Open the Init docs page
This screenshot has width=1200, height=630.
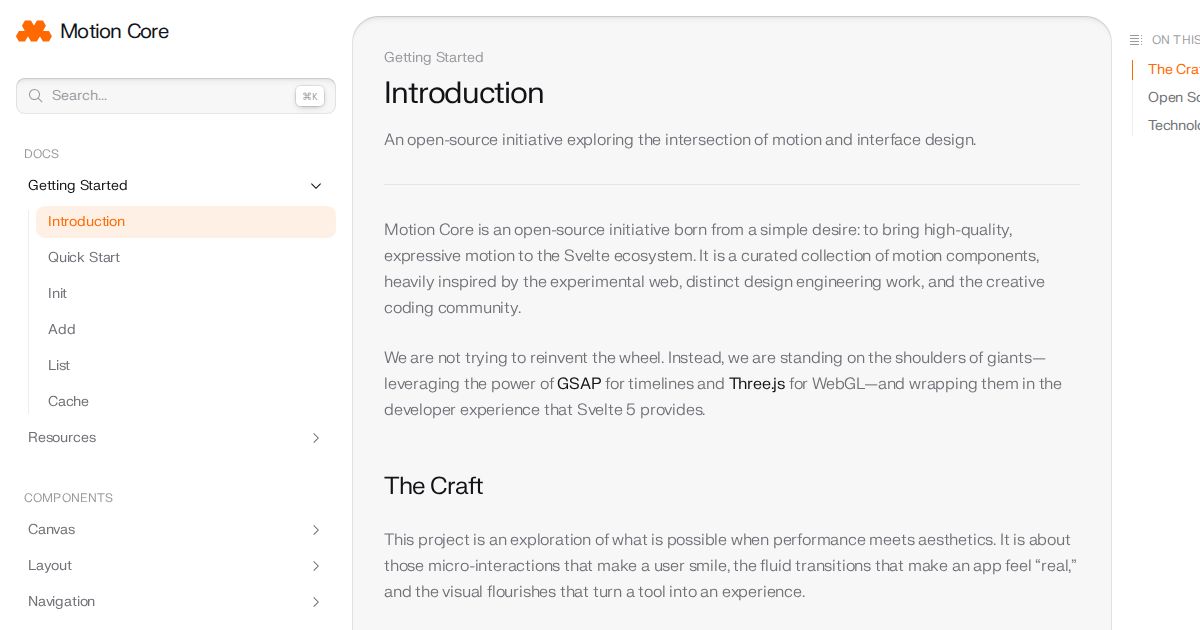pos(58,294)
